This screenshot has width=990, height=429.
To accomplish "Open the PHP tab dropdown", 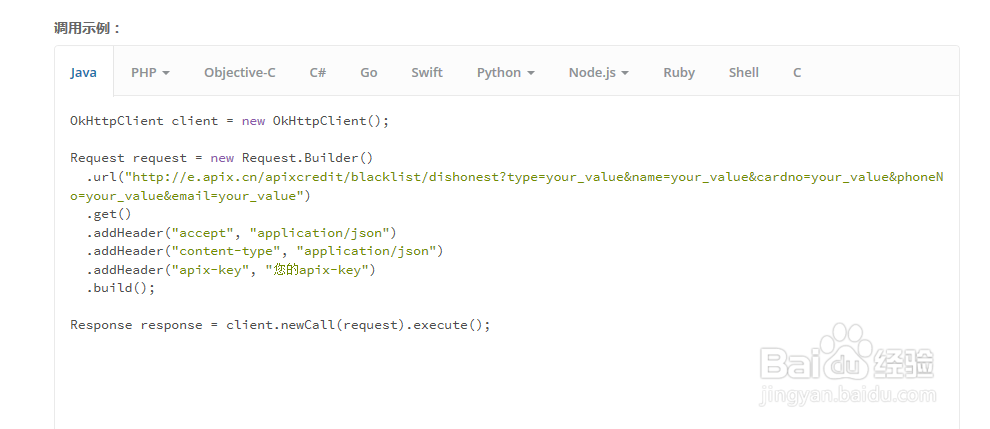I will point(150,72).
